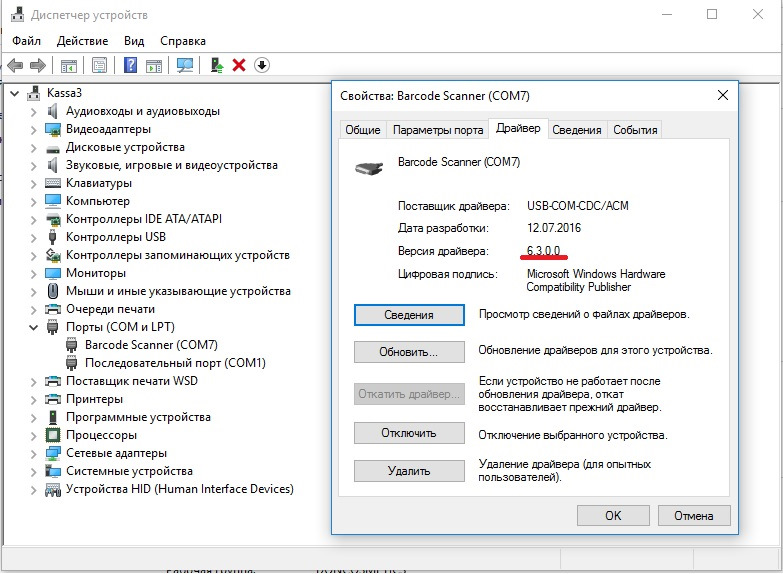This screenshot has width=783, height=574.
Task: Collapse the Kassa3 root node
Action: 14,93
